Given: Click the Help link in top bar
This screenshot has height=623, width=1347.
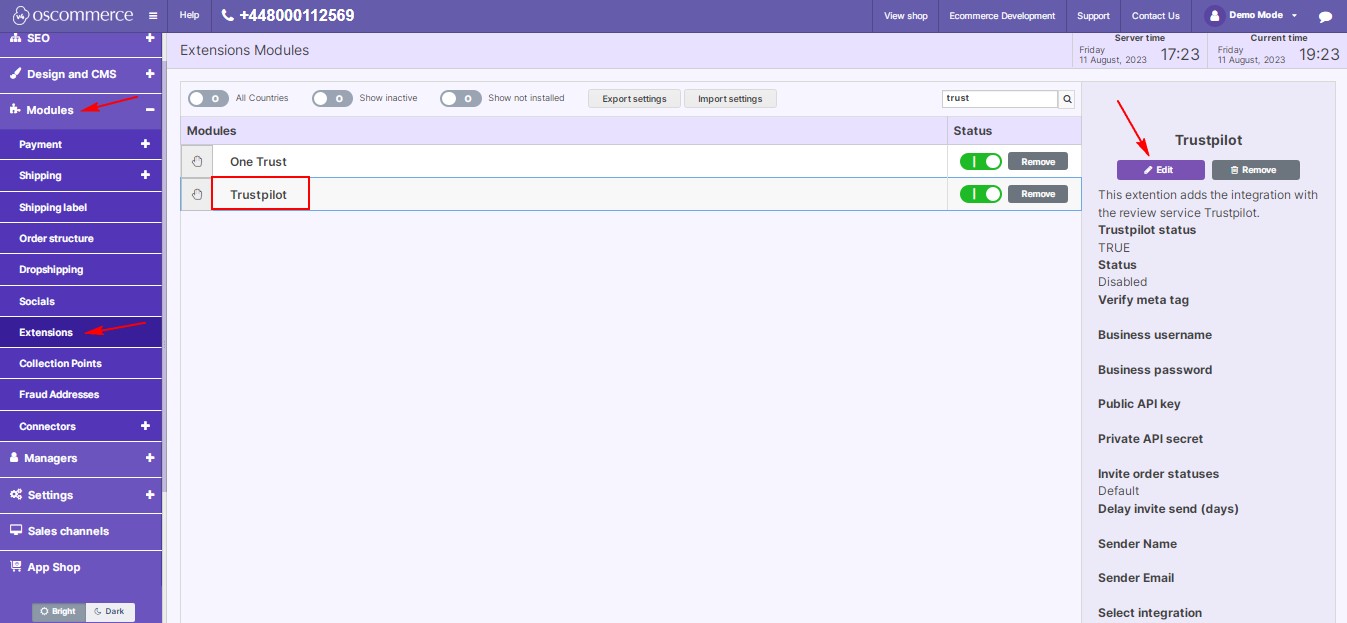Looking at the screenshot, I should coord(189,16).
